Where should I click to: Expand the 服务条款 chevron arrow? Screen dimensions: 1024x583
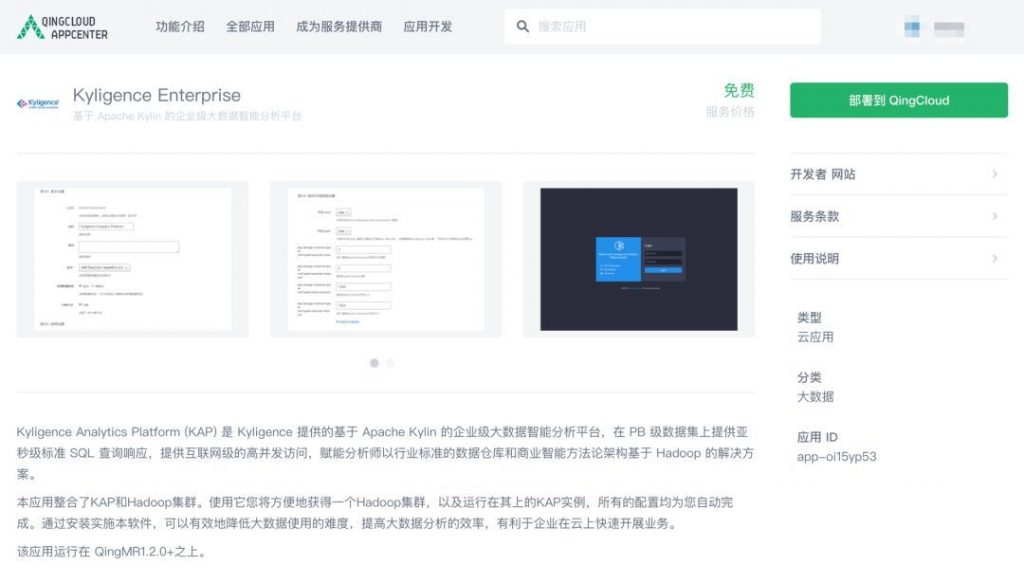point(994,216)
